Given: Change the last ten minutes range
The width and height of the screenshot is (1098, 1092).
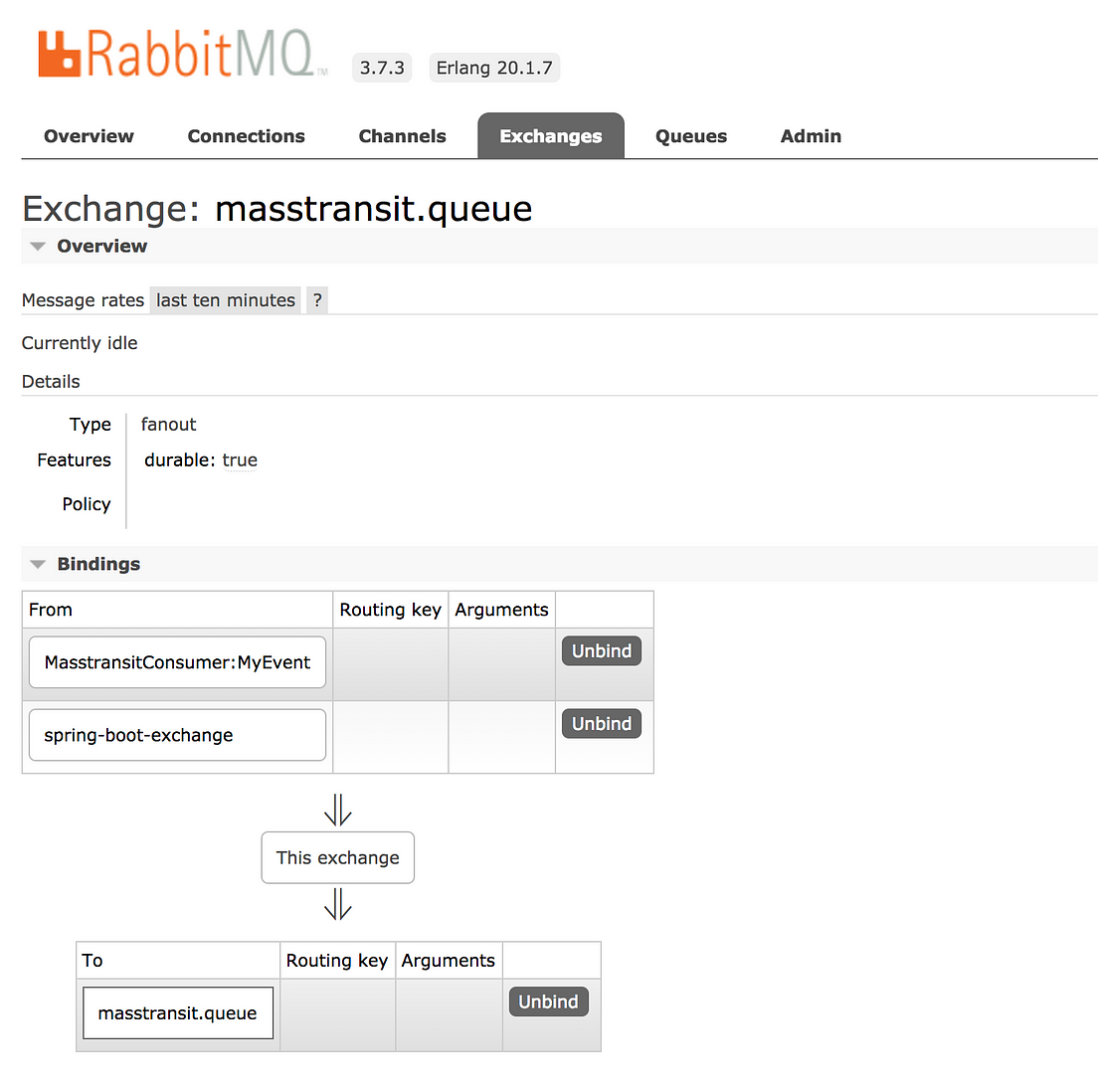Looking at the screenshot, I should [x=226, y=300].
